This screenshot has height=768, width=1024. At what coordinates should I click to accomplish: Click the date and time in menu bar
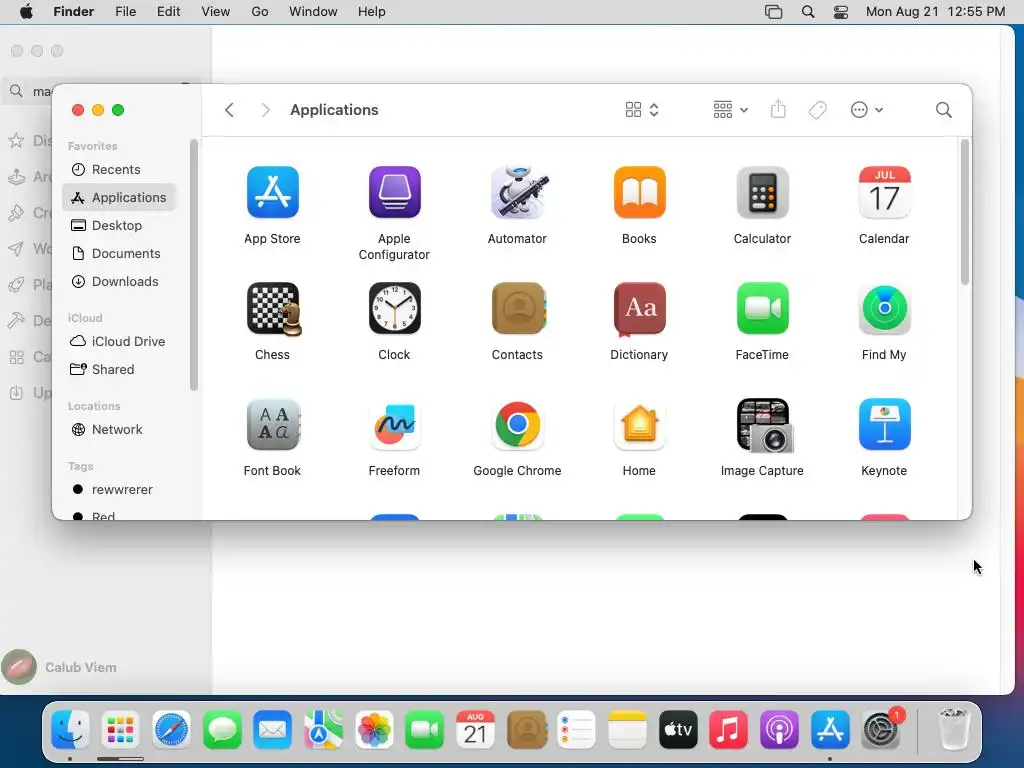(x=935, y=12)
